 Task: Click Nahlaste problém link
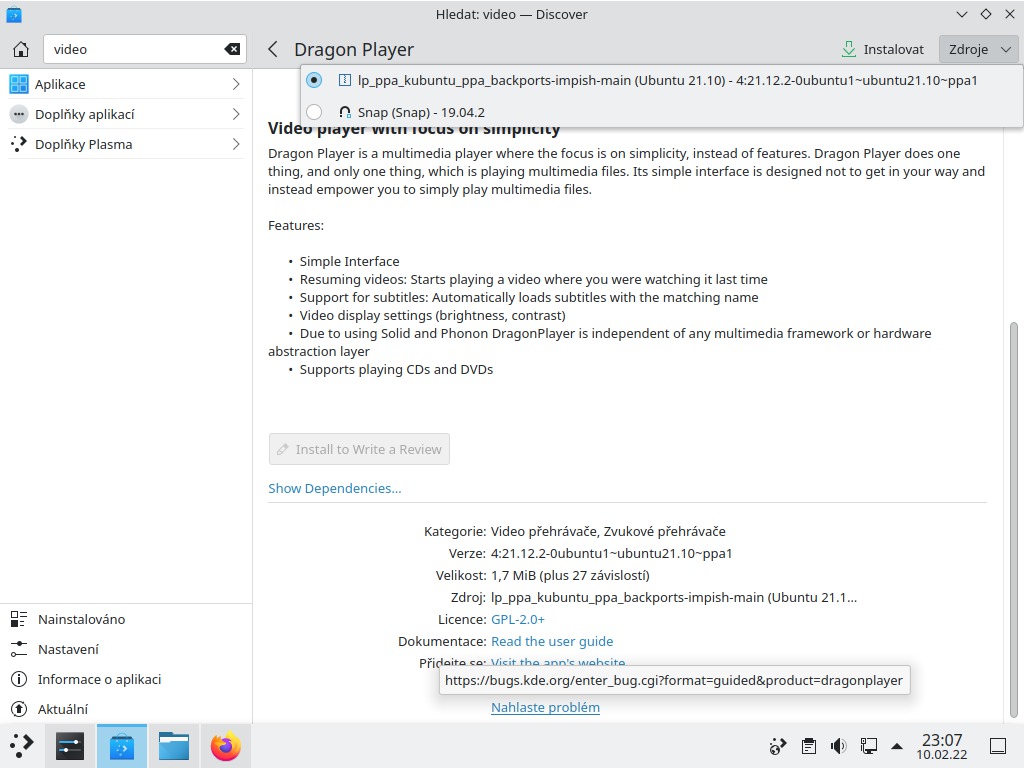[545, 707]
